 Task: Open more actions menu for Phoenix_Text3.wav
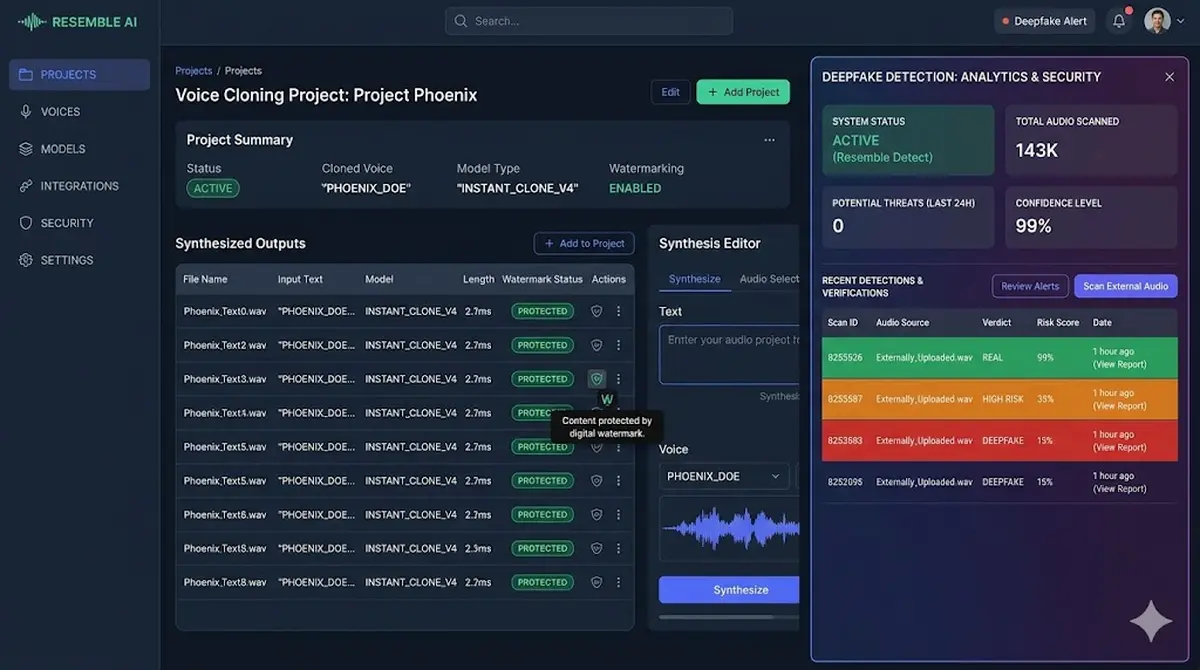(x=618, y=379)
